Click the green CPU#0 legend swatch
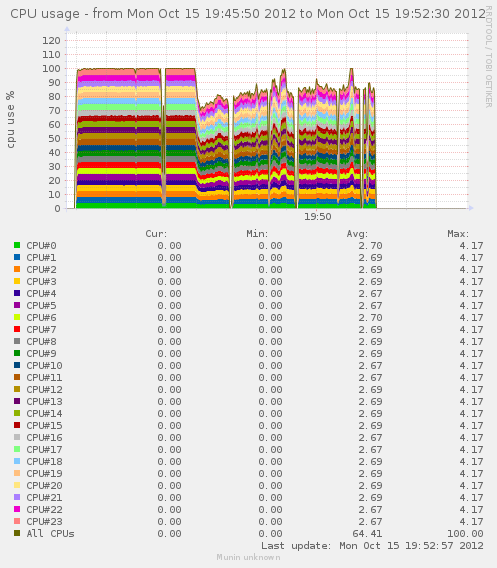 tap(17, 245)
